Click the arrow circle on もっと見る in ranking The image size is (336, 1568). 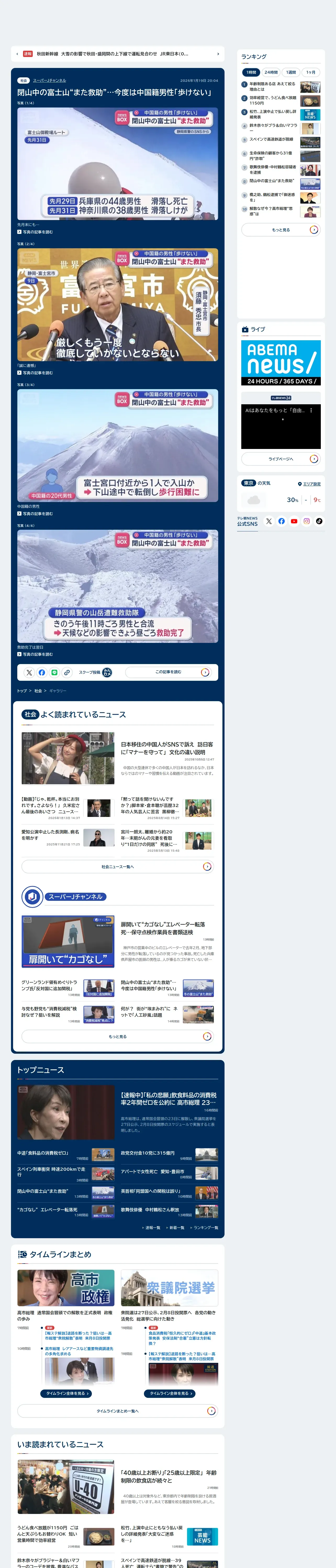click(313, 229)
